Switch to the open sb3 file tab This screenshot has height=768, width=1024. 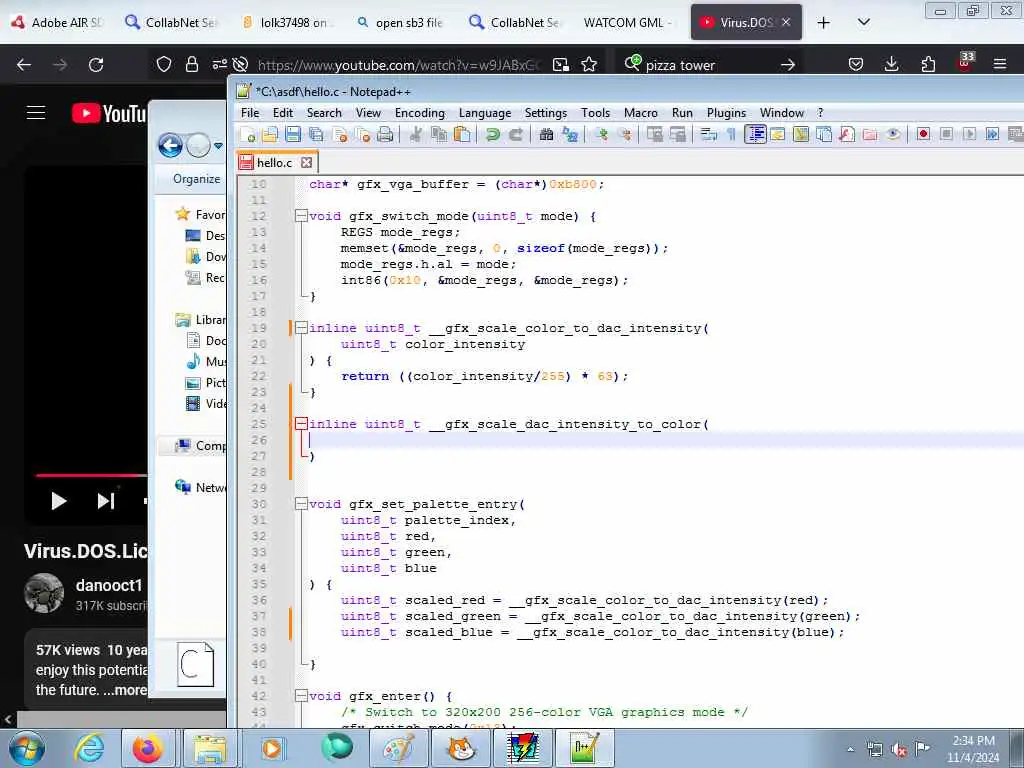pos(402,22)
